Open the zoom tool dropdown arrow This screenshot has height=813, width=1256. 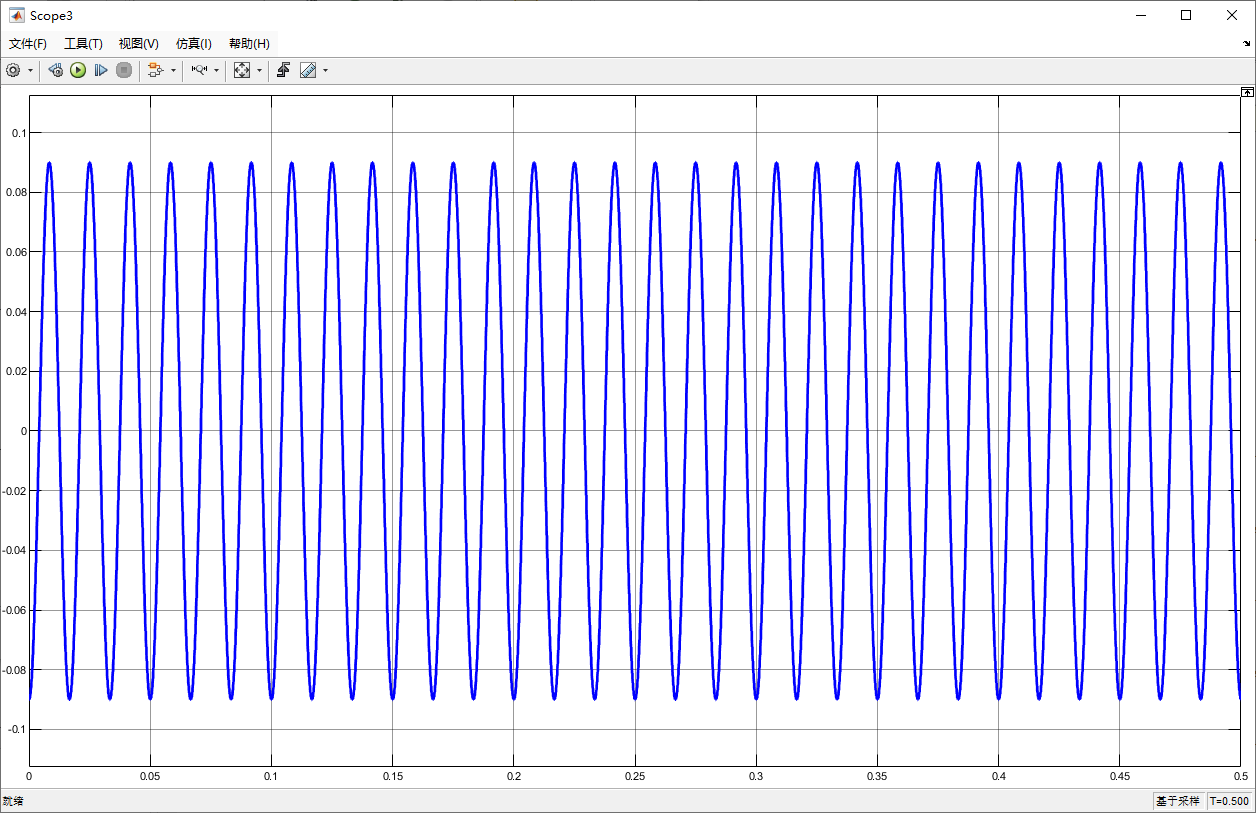coord(216,70)
